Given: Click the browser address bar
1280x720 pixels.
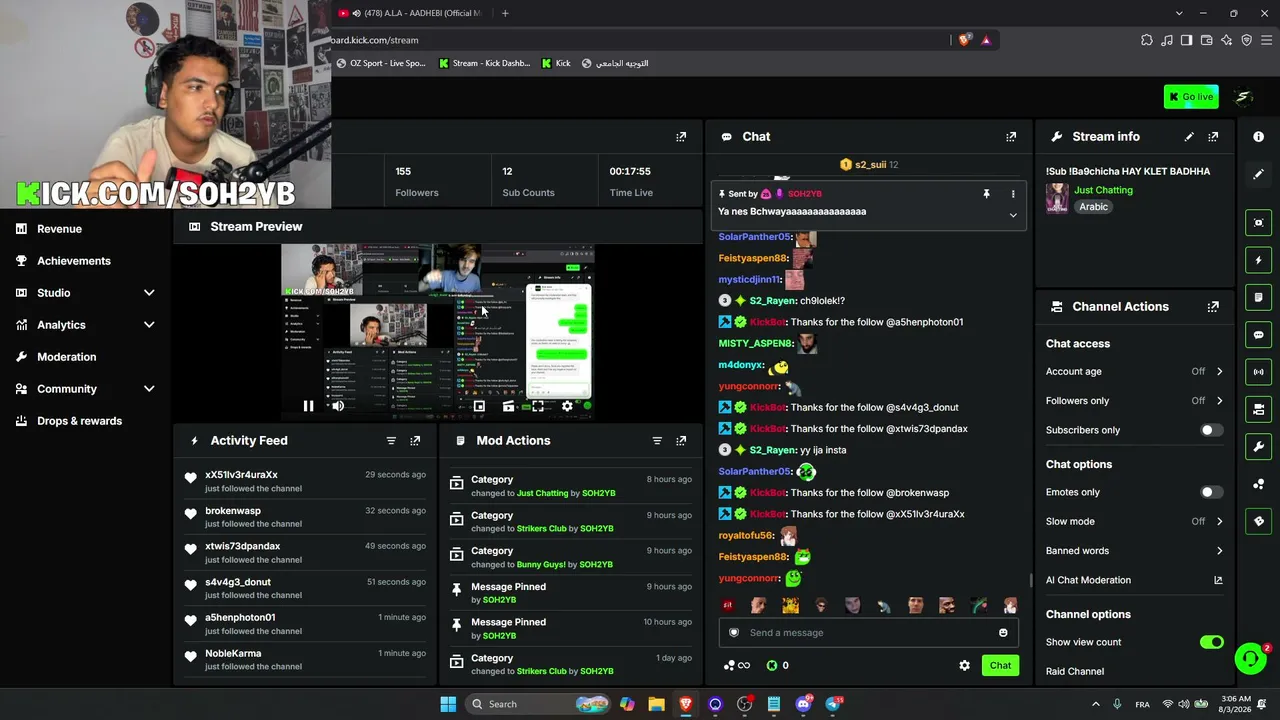Looking at the screenshot, I should pyautogui.click(x=640, y=40).
